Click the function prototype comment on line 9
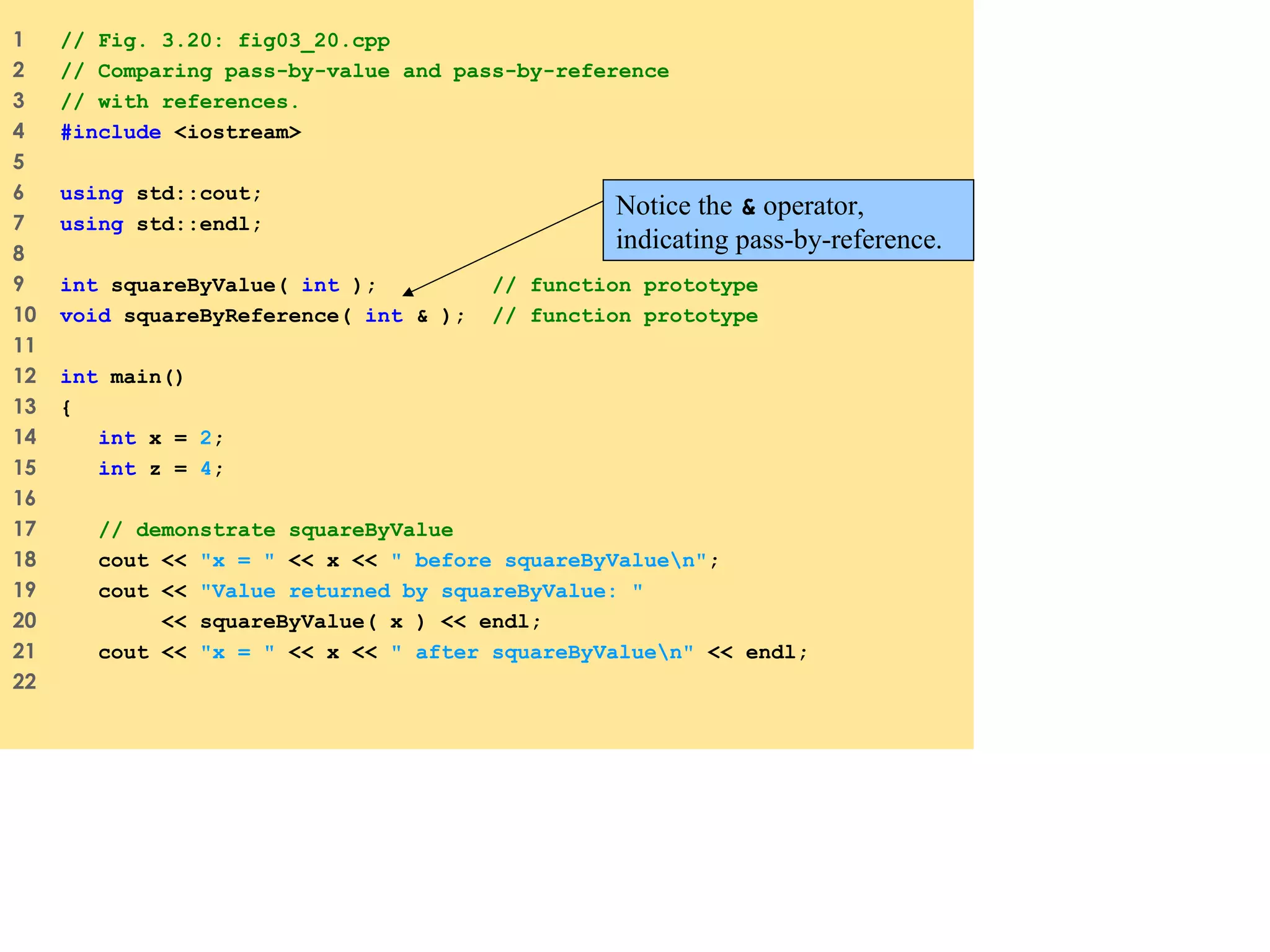Image resolution: width=1270 pixels, height=952 pixels. coord(625,285)
